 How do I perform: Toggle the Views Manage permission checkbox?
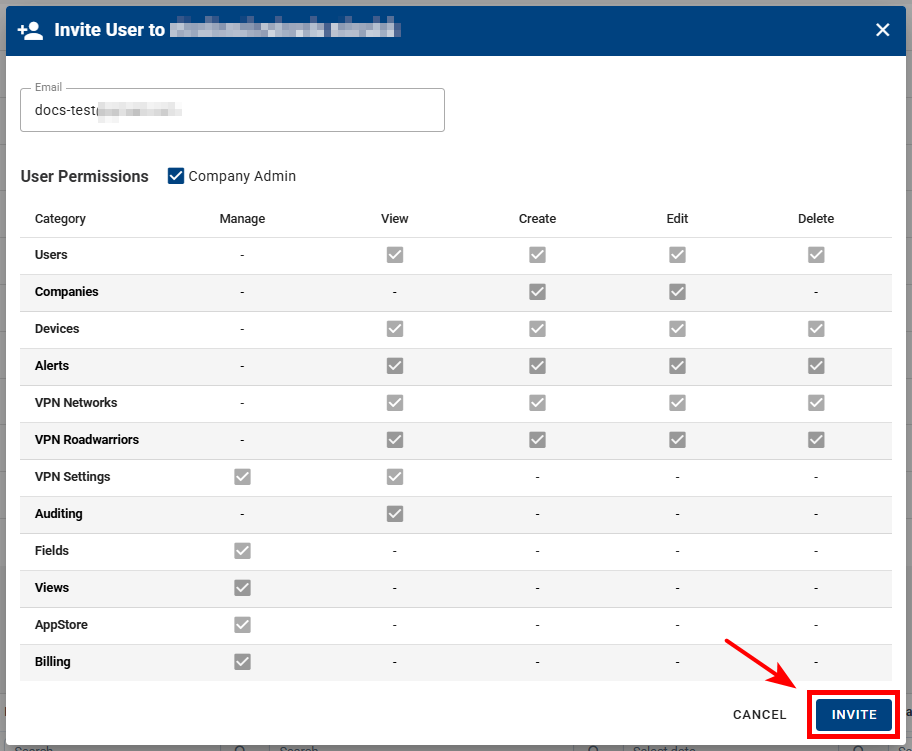pos(242,588)
